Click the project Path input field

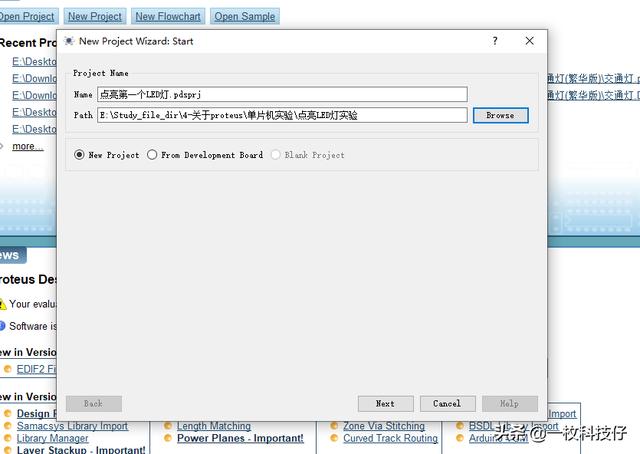282,115
